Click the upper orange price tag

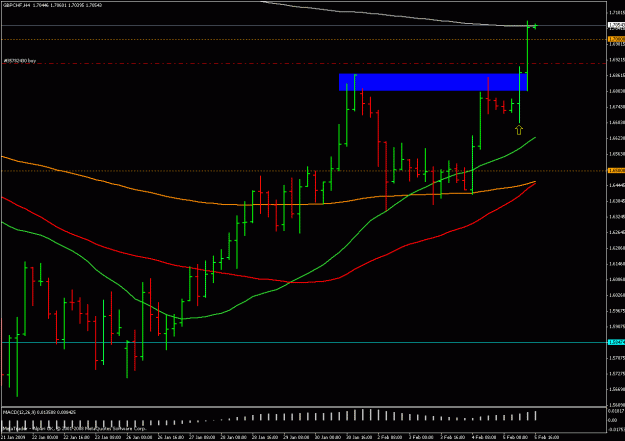pos(616,39)
